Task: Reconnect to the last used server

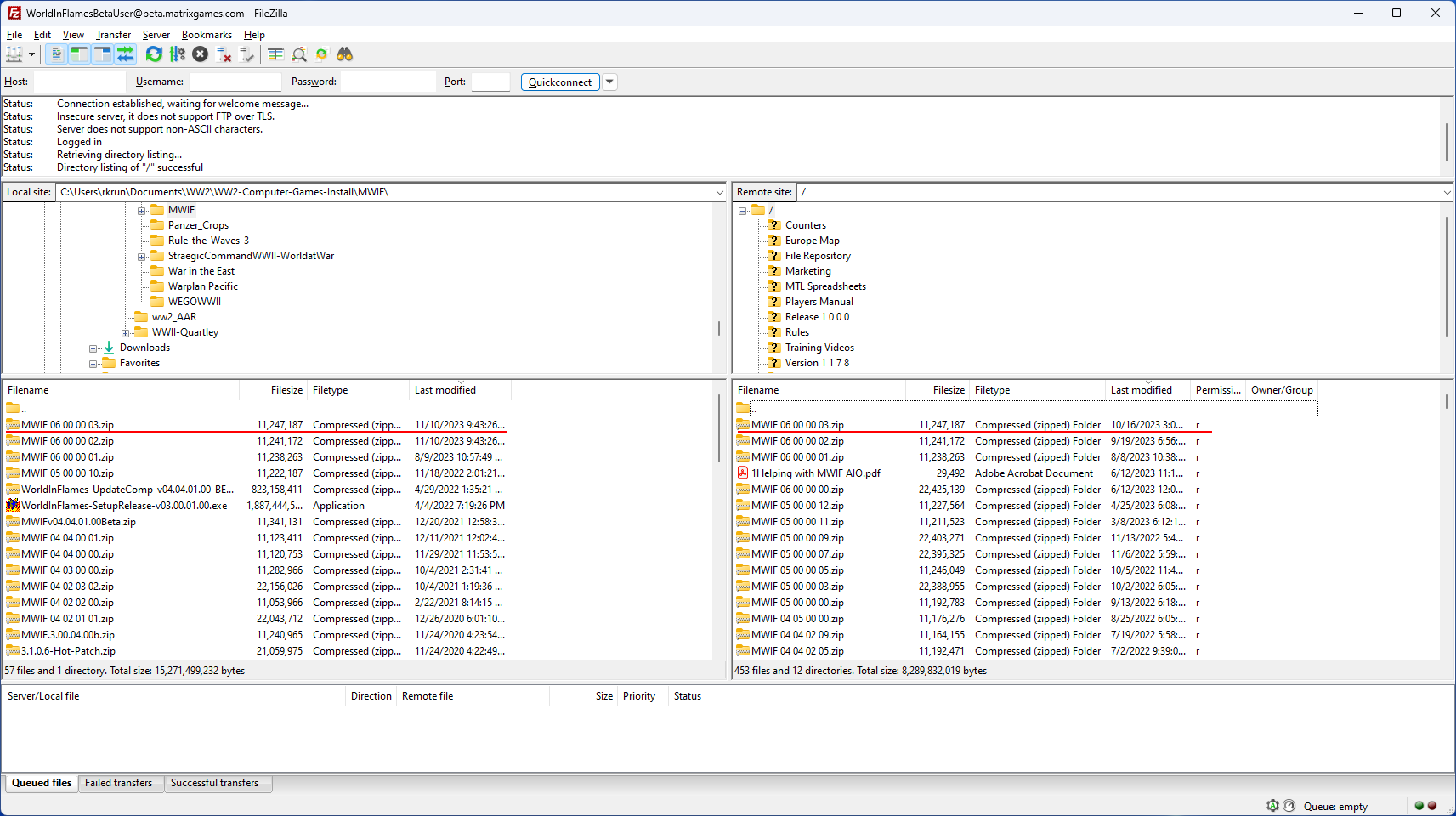Action: coord(247,54)
